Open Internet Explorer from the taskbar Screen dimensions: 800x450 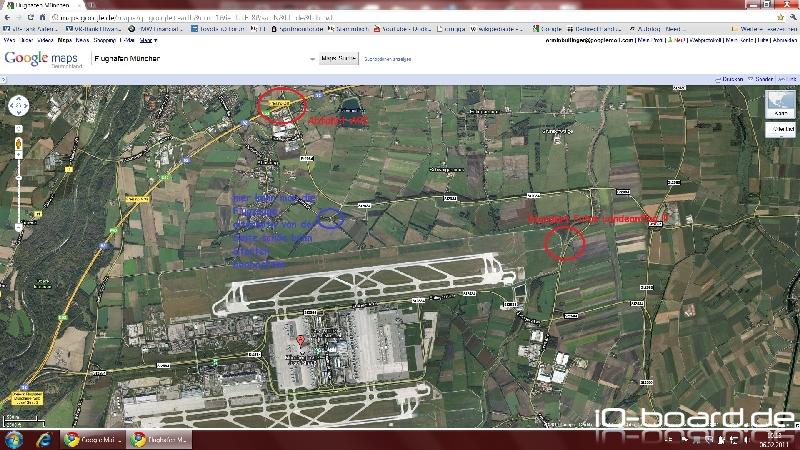[44, 439]
